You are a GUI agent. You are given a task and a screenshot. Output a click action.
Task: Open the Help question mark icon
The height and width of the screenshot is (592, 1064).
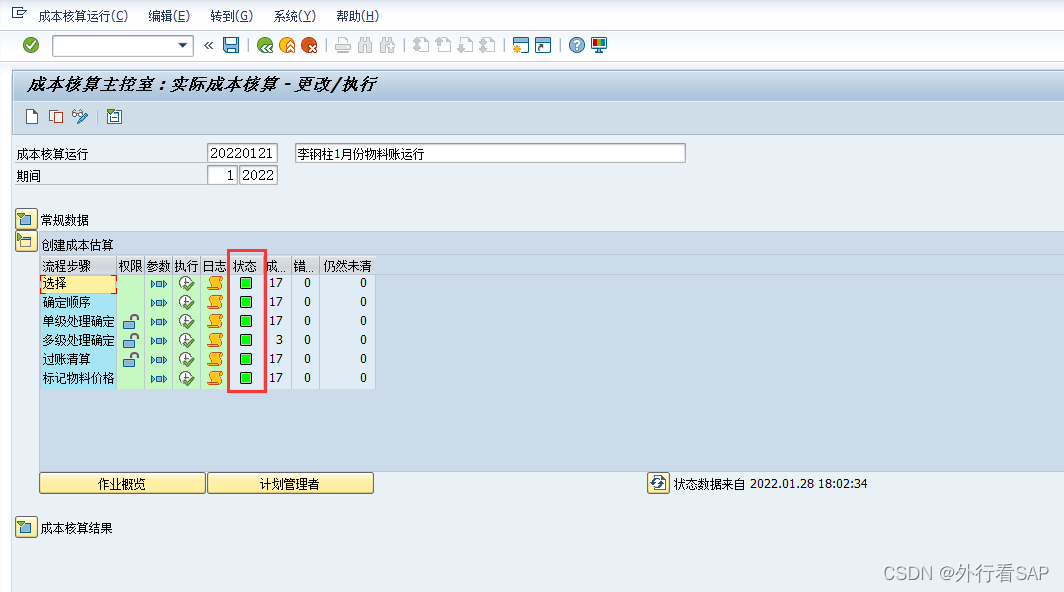[x=577, y=45]
